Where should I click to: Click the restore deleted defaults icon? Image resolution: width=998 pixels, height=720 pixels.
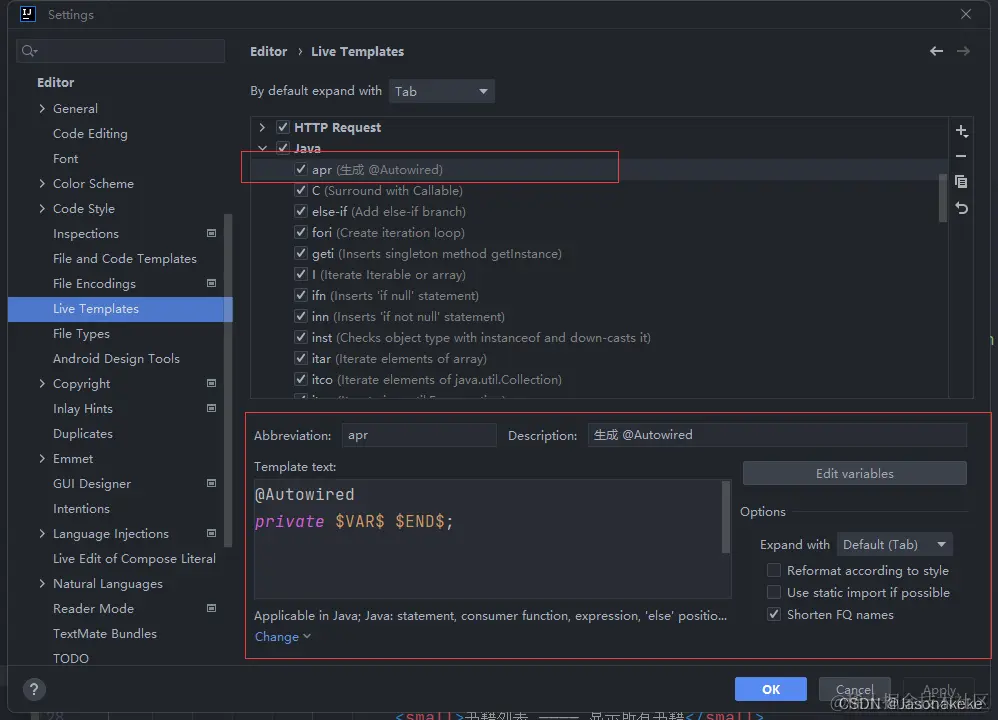[961, 208]
